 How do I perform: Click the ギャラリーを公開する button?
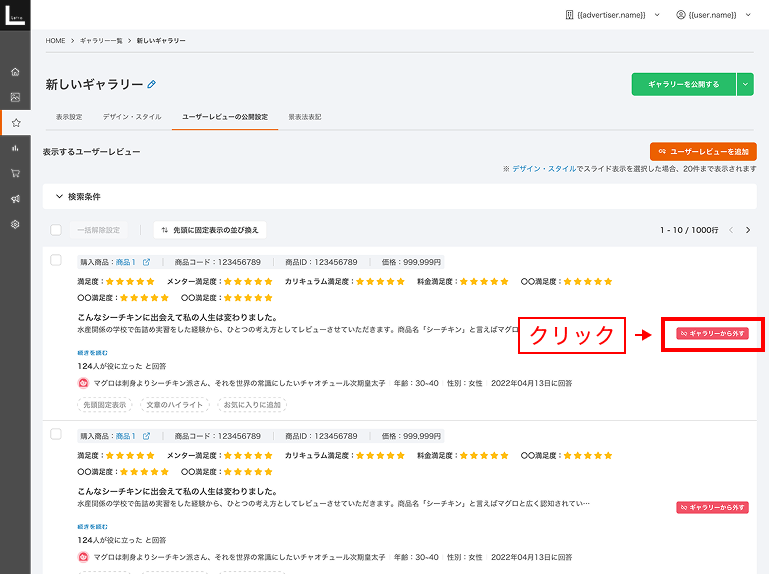coord(684,84)
